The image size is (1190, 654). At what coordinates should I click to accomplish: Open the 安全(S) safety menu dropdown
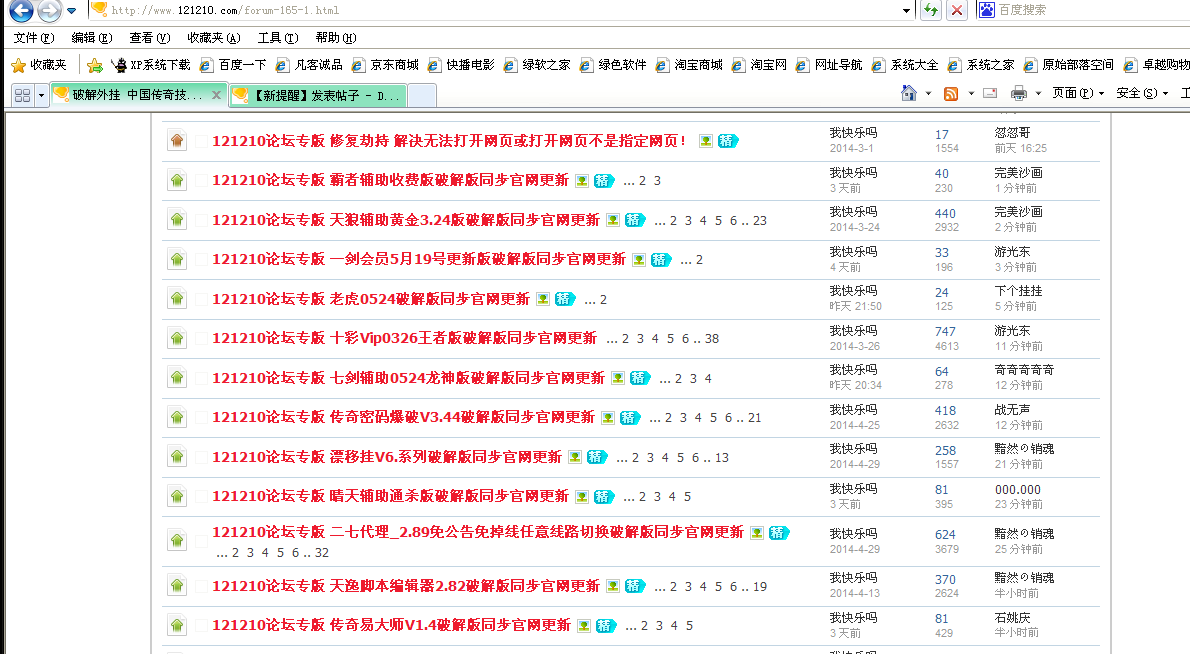(x=1141, y=93)
